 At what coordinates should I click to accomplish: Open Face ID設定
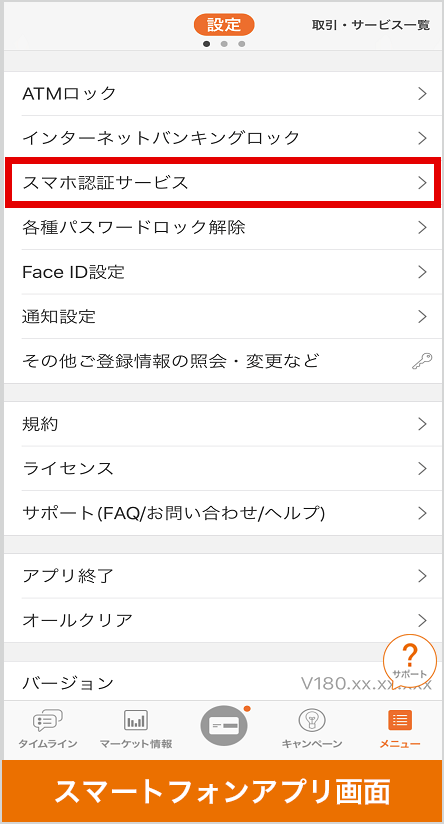tap(223, 272)
